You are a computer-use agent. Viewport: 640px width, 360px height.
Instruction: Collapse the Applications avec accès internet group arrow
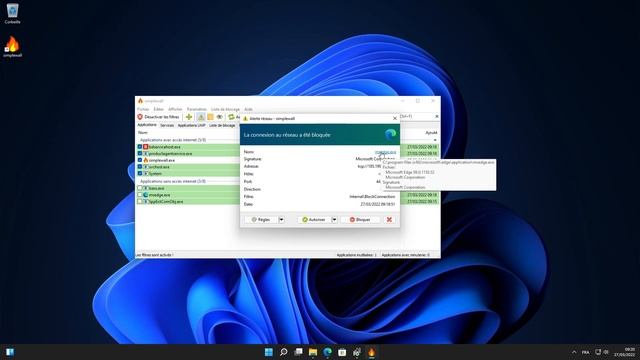pyautogui.click(x=435, y=140)
